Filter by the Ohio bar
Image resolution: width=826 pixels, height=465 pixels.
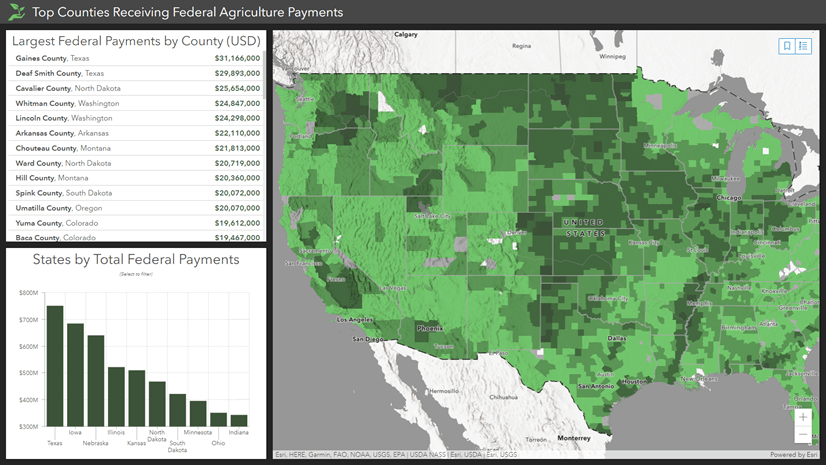[219, 420]
